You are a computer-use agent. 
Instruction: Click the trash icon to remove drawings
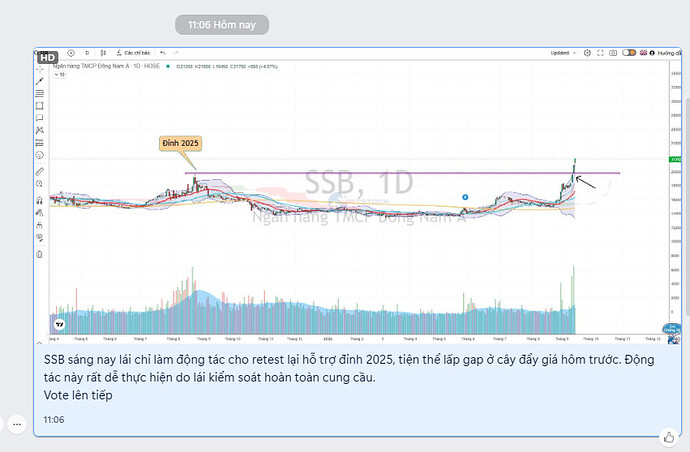coord(40,254)
